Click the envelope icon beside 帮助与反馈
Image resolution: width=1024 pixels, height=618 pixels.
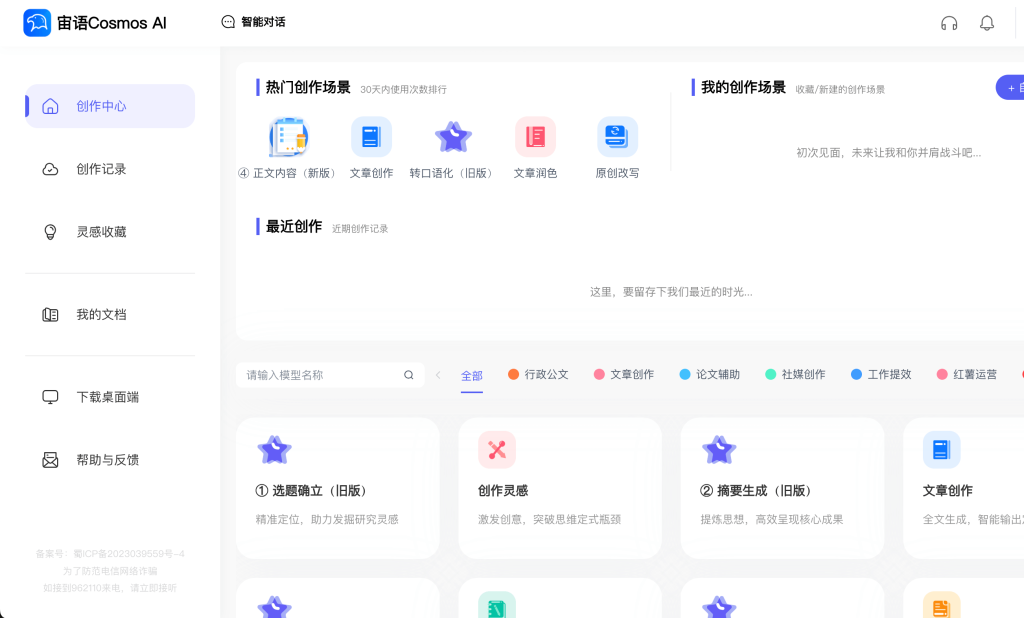(50, 460)
